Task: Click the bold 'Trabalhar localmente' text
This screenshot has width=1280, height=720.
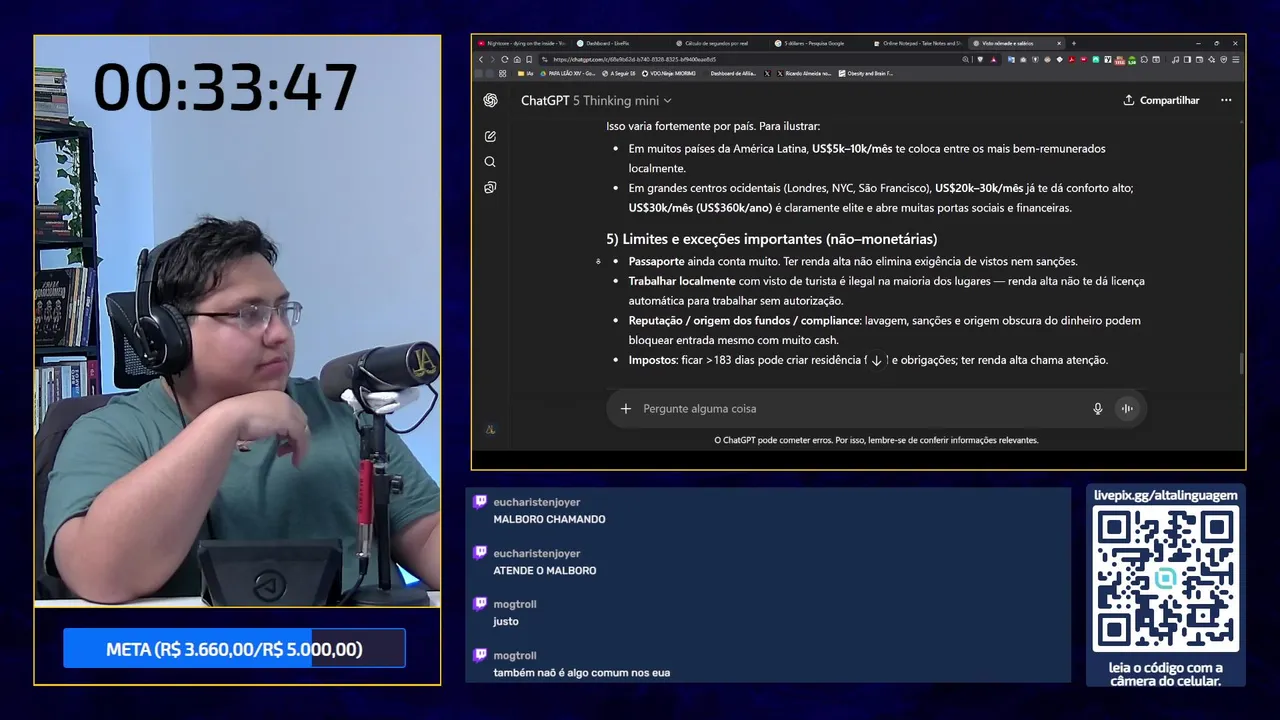Action: (682, 281)
